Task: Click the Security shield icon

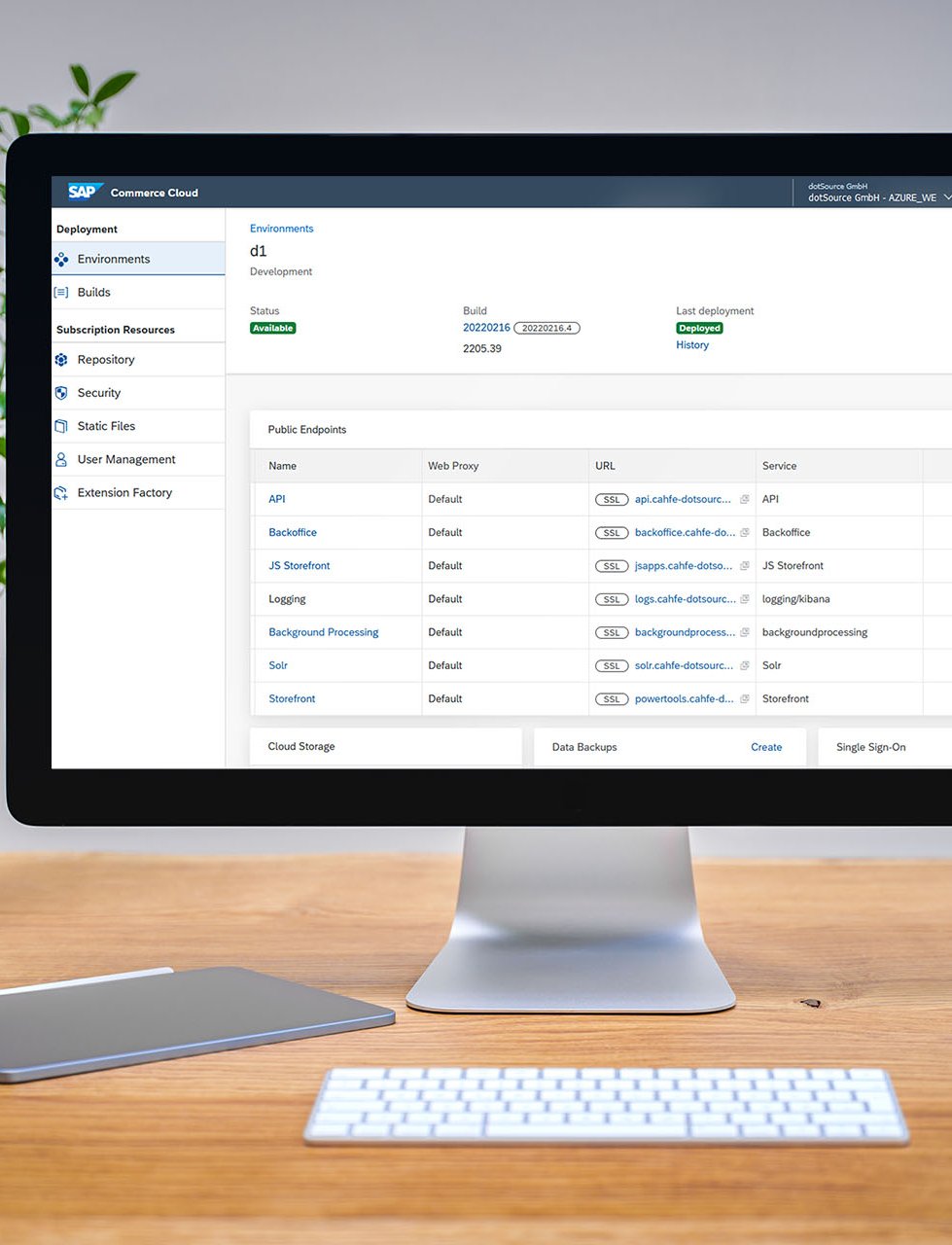Action: coord(61,393)
